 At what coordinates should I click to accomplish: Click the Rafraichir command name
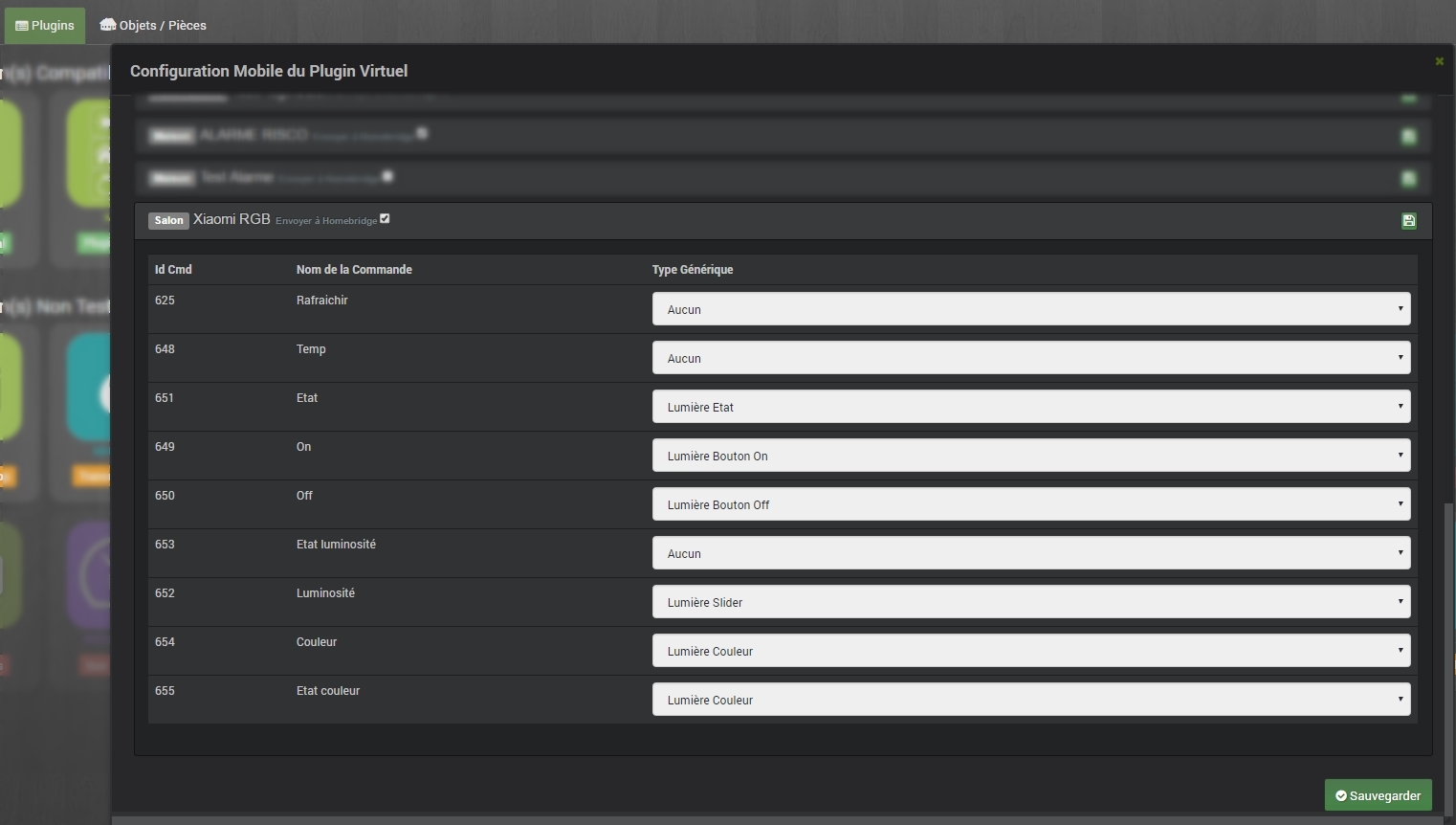(322, 301)
